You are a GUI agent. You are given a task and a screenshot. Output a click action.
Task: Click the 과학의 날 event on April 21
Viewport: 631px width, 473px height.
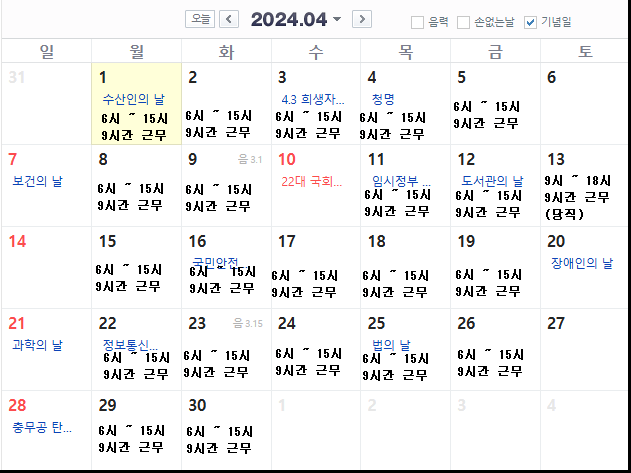click(38, 345)
